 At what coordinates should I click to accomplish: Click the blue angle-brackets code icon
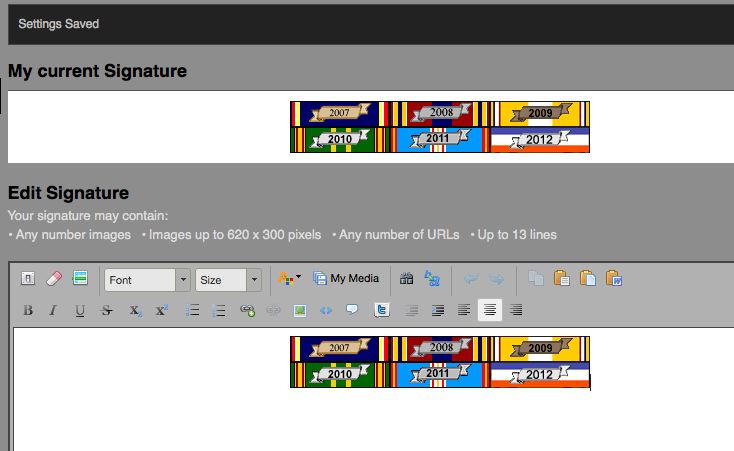[x=326, y=310]
